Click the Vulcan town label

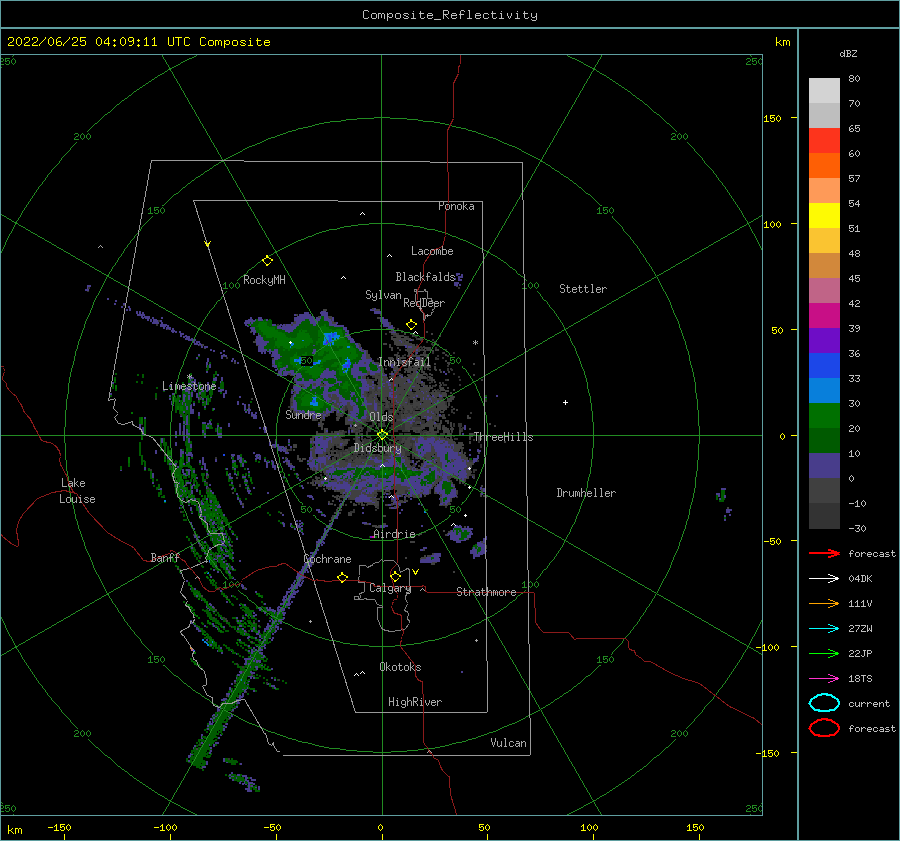[509, 743]
